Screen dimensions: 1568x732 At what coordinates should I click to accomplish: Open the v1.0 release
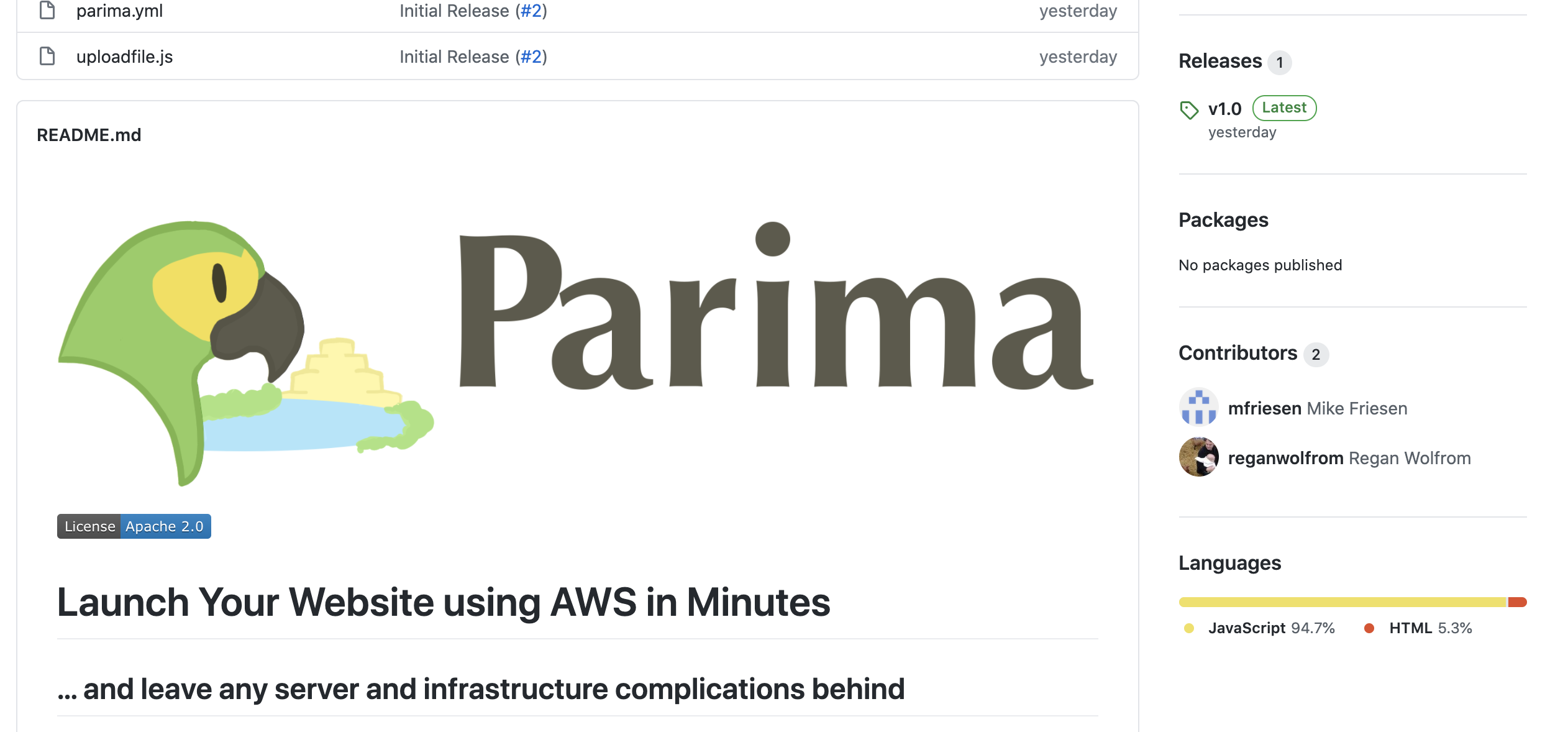coord(1224,109)
